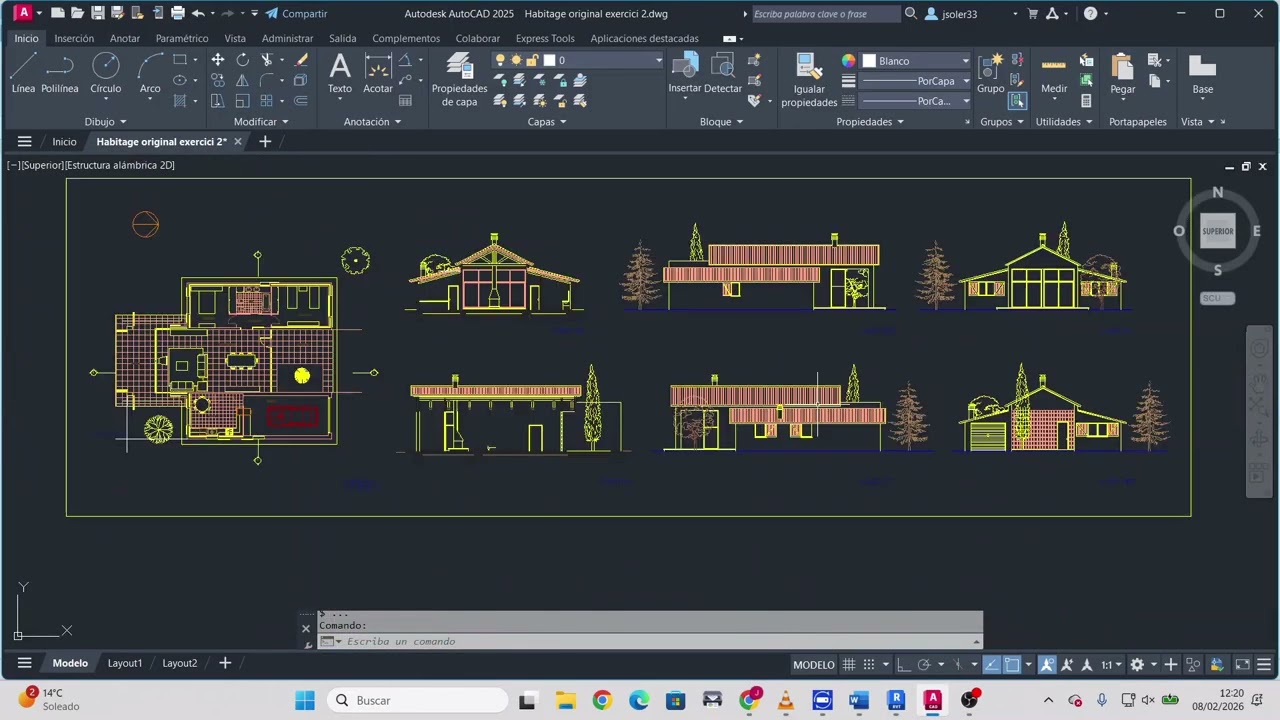Click the Compartir share button
This screenshot has width=1280, height=720.
pyautogui.click(x=296, y=13)
